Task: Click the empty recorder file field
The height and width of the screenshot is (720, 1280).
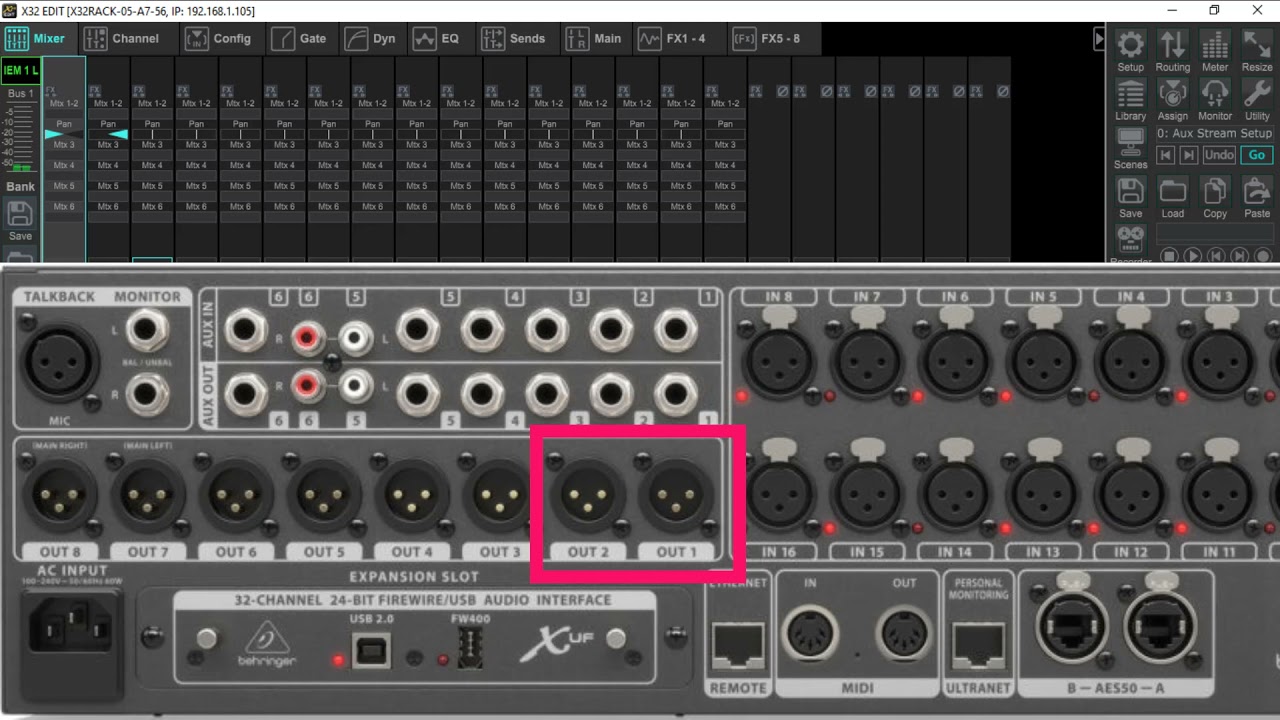Action: coord(1215,233)
